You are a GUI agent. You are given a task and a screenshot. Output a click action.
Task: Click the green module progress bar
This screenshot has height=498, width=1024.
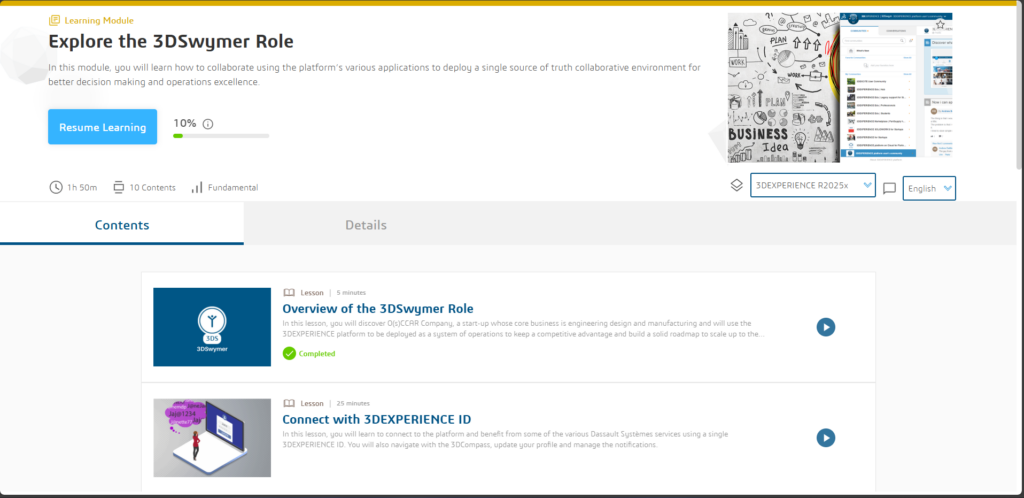pyautogui.click(x=220, y=135)
